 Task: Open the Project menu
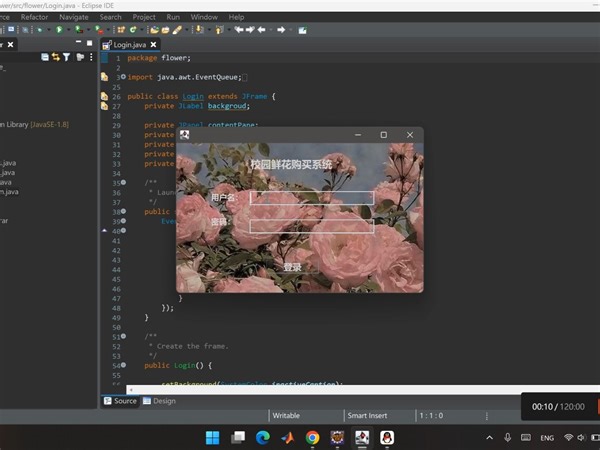[x=144, y=17]
